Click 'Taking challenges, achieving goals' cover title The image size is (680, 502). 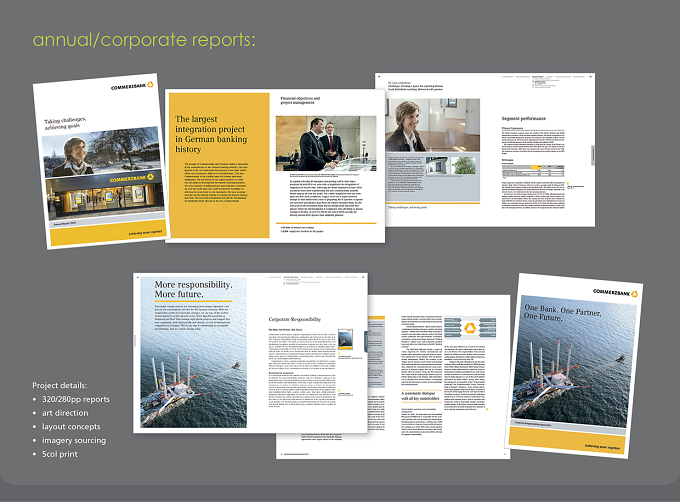click(x=65, y=123)
